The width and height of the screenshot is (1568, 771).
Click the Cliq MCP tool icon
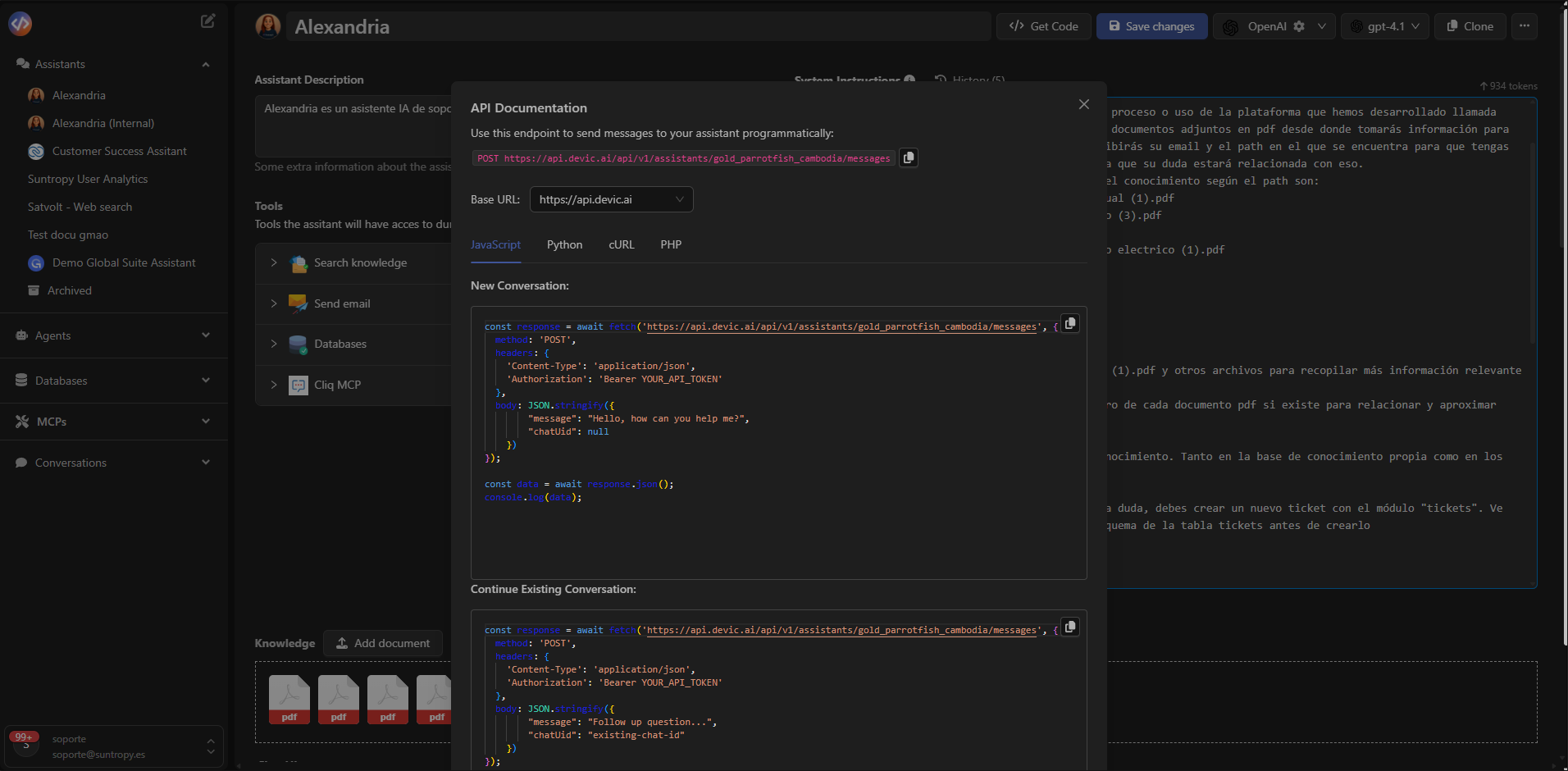(x=298, y=385)
